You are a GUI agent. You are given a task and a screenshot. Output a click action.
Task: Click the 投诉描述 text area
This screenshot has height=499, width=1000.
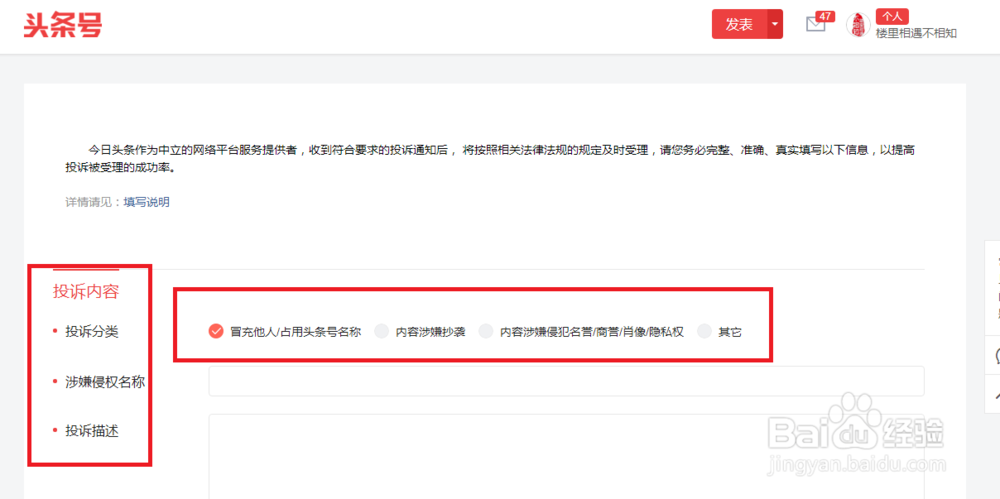pos(566,457)
